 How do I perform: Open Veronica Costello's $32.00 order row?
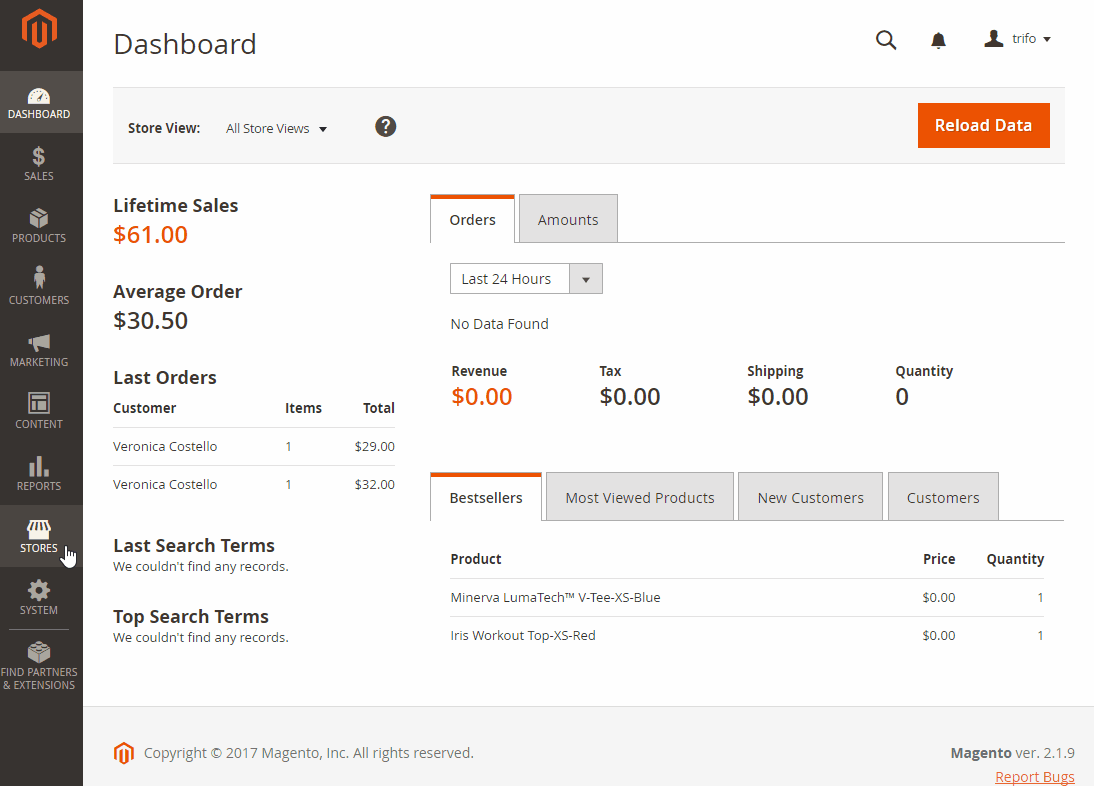[x=254, y=484]
